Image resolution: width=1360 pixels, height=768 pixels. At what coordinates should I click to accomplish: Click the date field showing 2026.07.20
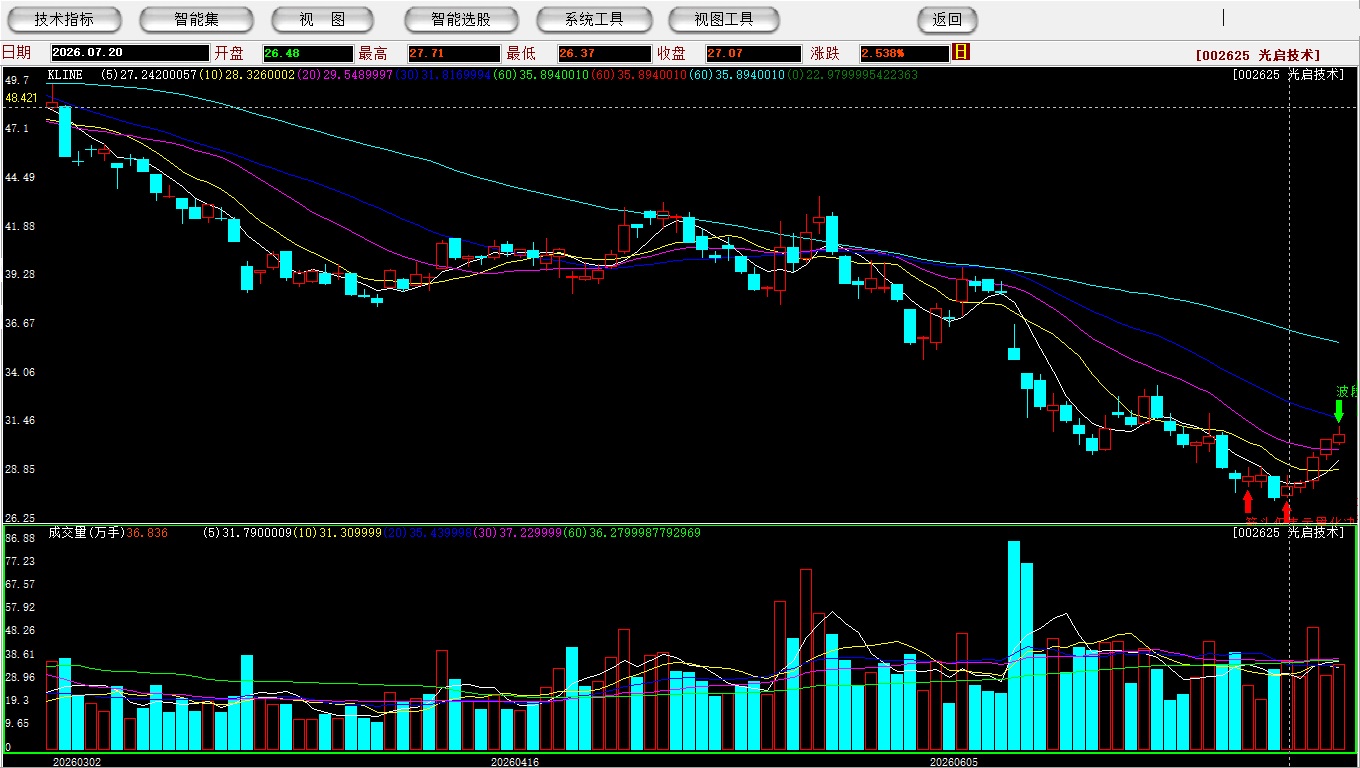(x=130, y=53)
